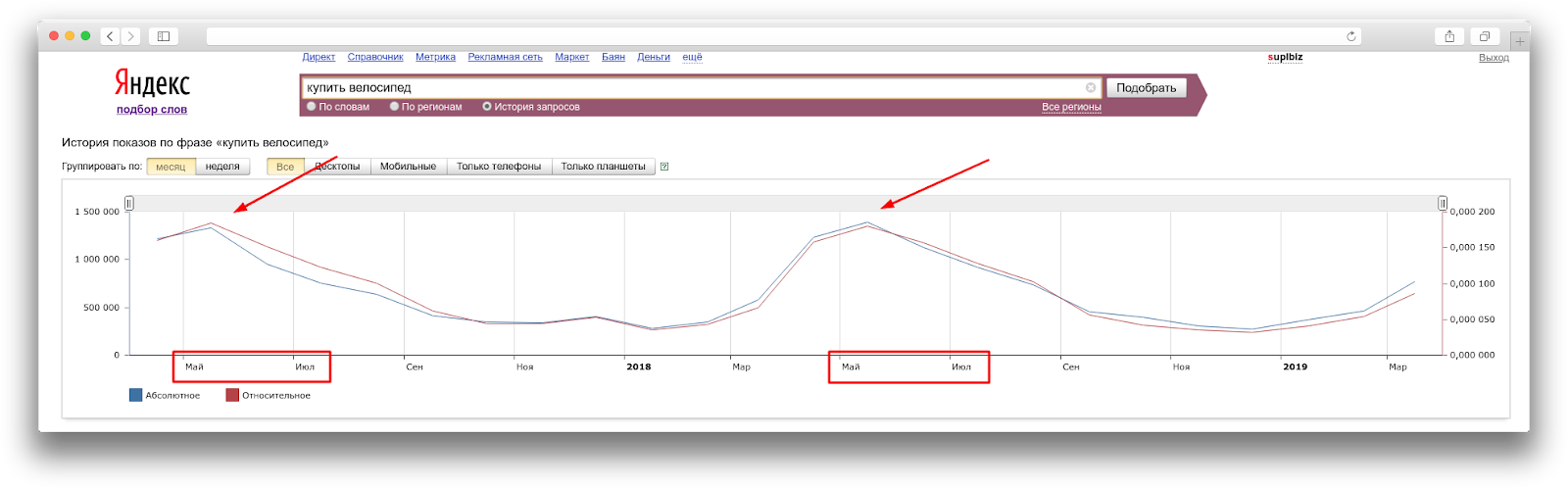Select the По регионам radio button
Viewport: 1568px width, 488px height.
coord(394,107)
